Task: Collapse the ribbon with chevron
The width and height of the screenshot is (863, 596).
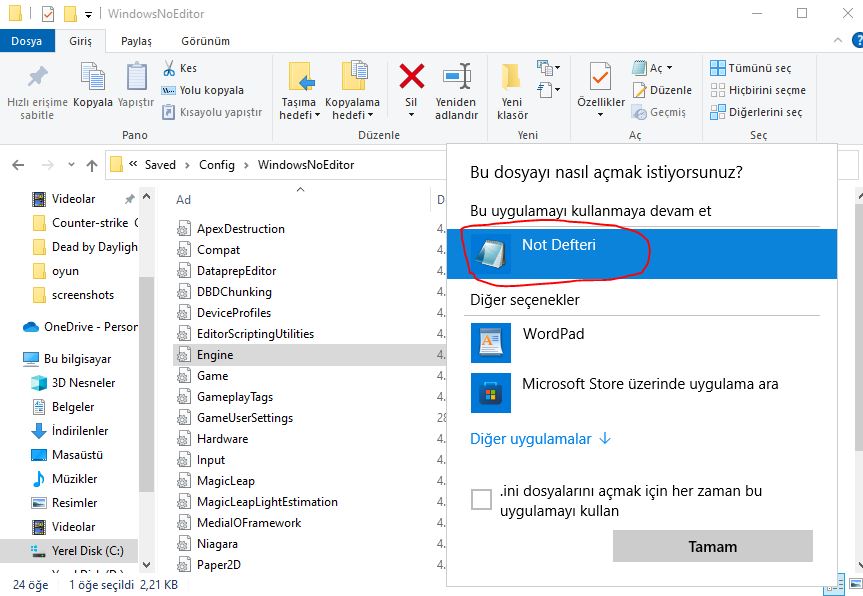Action: click(x=838, y=40)
